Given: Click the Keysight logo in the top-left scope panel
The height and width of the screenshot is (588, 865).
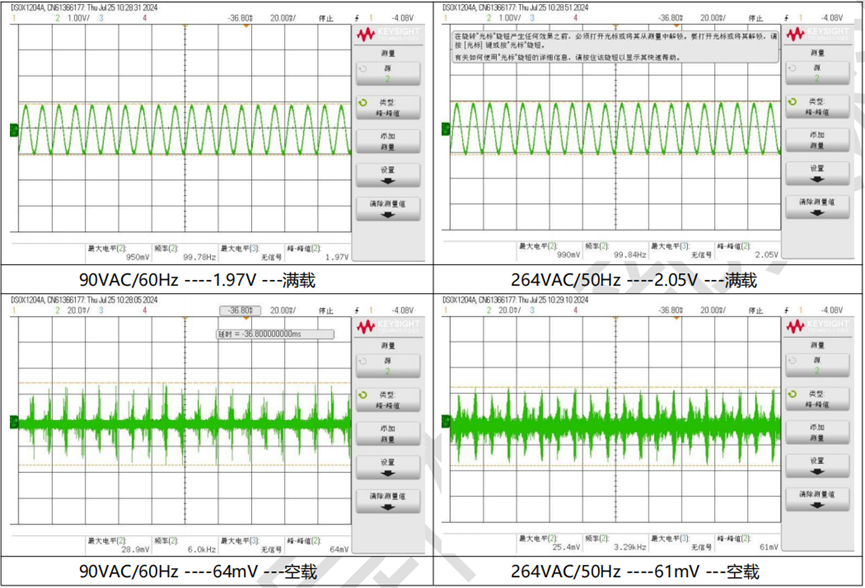Looking at the screenshot, I should (387, 35).
